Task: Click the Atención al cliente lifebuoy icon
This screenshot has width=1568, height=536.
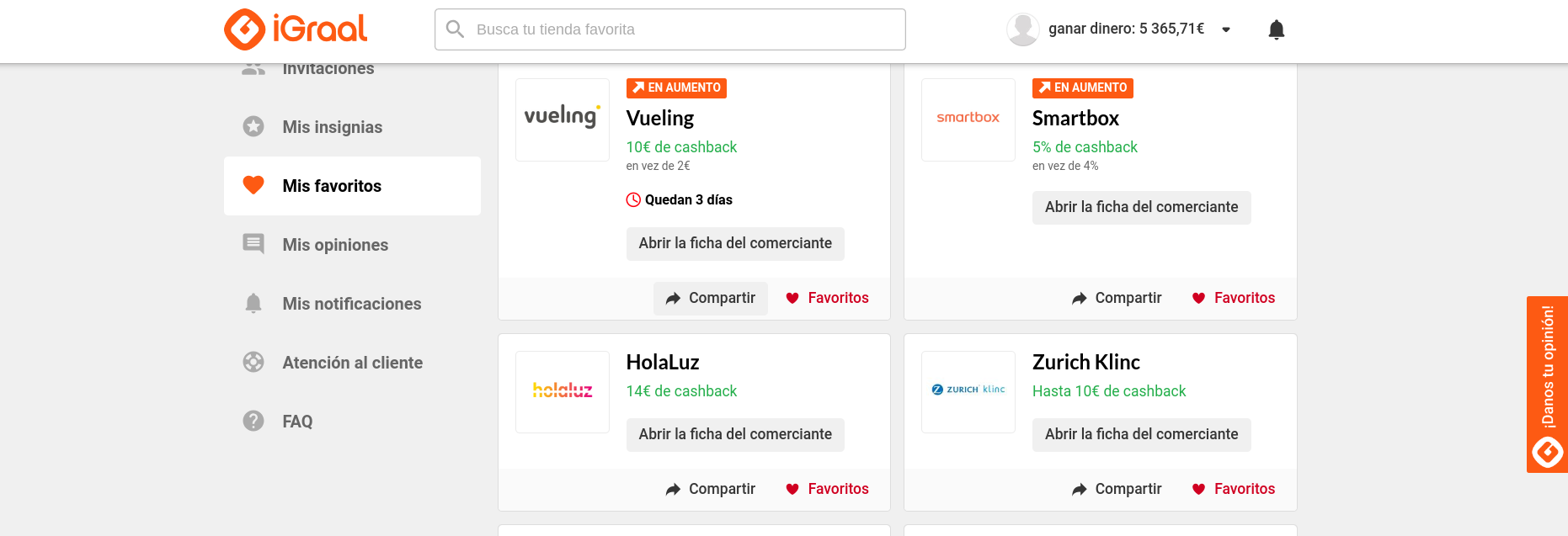Action: (253, 362)
